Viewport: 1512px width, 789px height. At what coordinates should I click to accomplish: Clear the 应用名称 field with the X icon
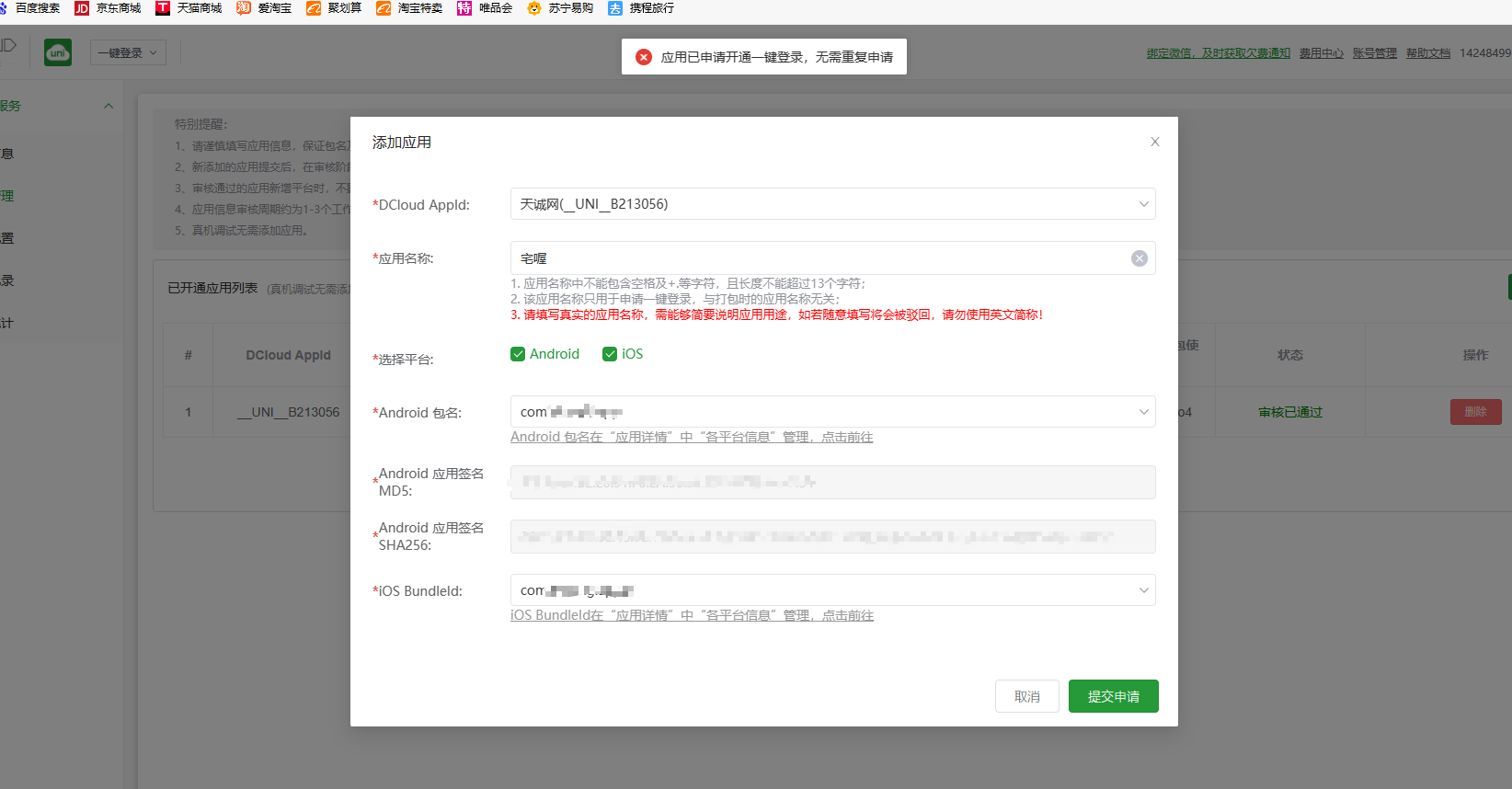click(x=1139, y=258)
